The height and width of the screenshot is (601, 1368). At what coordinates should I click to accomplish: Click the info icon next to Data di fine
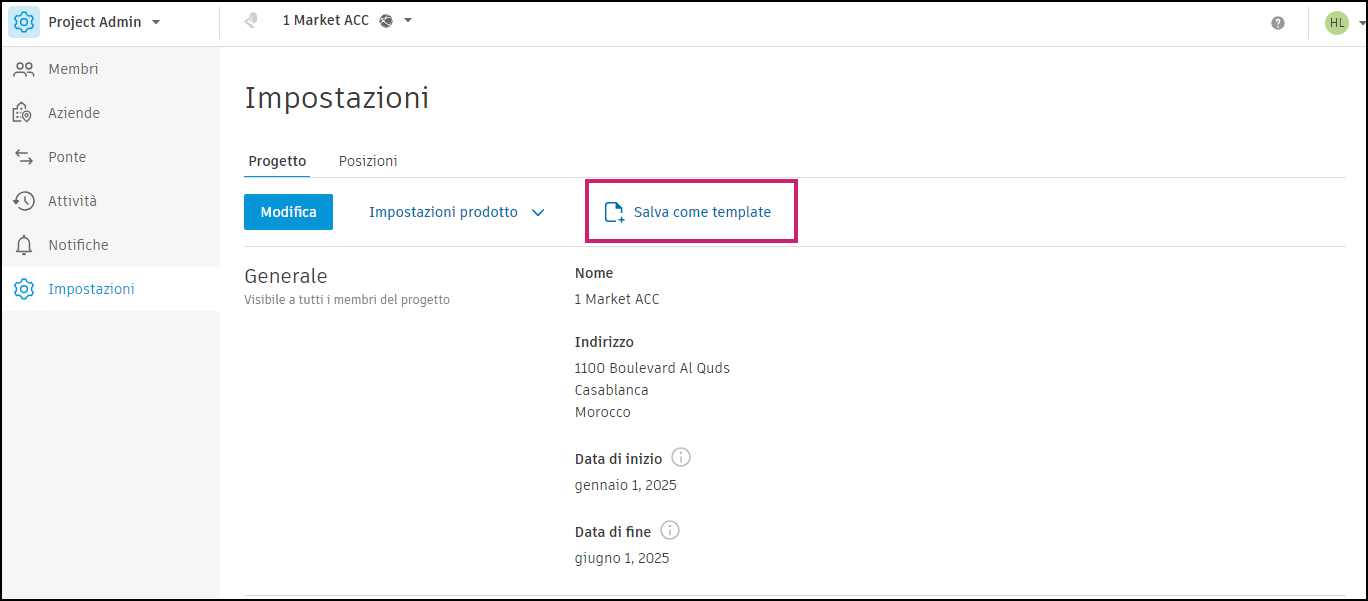670,530
